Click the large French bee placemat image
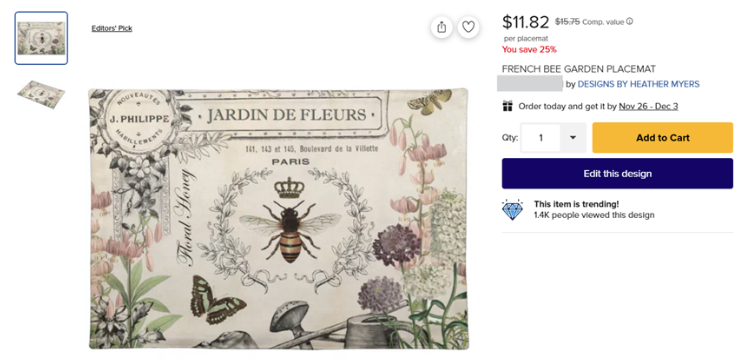737x360 pixels. 279,219
